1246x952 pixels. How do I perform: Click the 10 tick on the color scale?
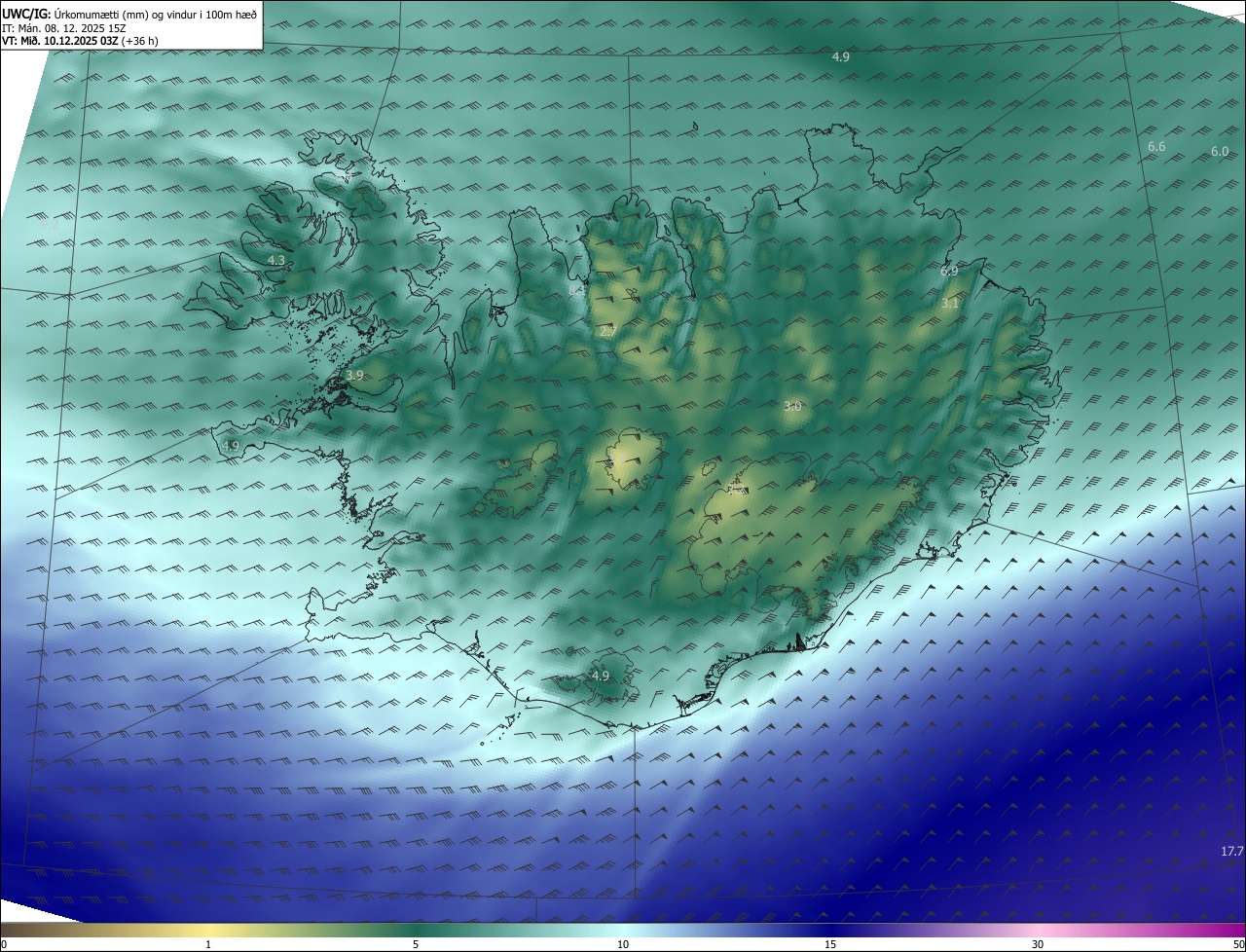(x=623, y=944)
